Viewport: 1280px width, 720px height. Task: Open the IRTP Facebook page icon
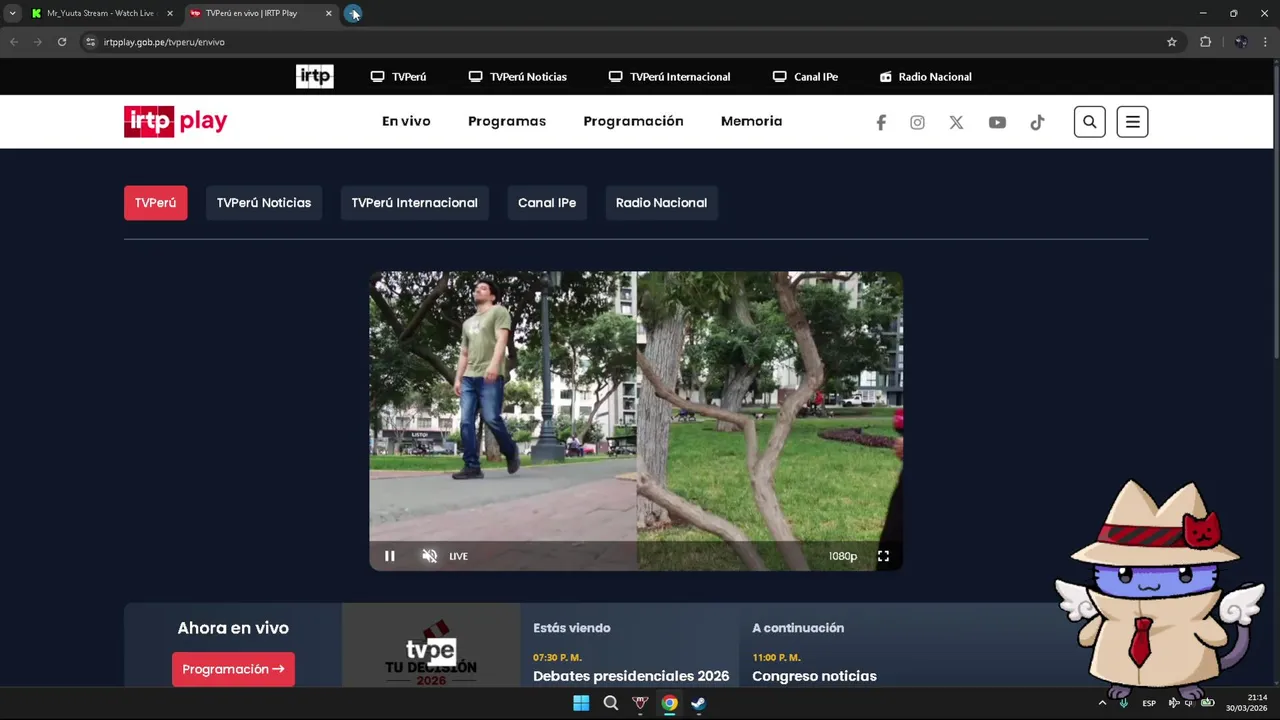point(881,122)
